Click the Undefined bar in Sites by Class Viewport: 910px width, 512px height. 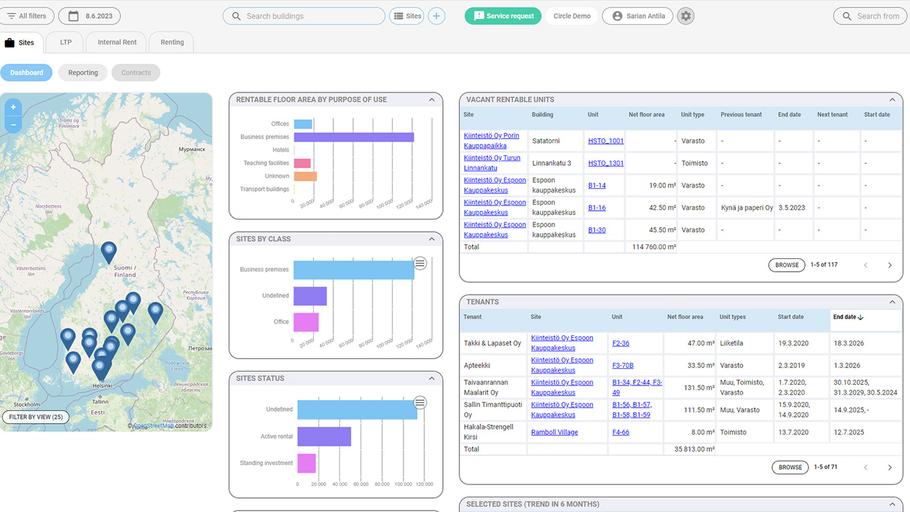[x=310, y=296]
